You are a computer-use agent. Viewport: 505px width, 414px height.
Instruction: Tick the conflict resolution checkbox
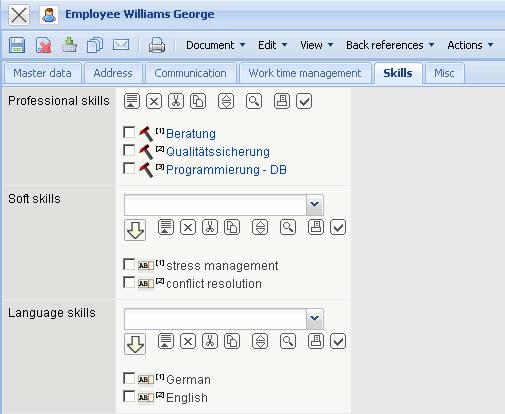(129, 282)
